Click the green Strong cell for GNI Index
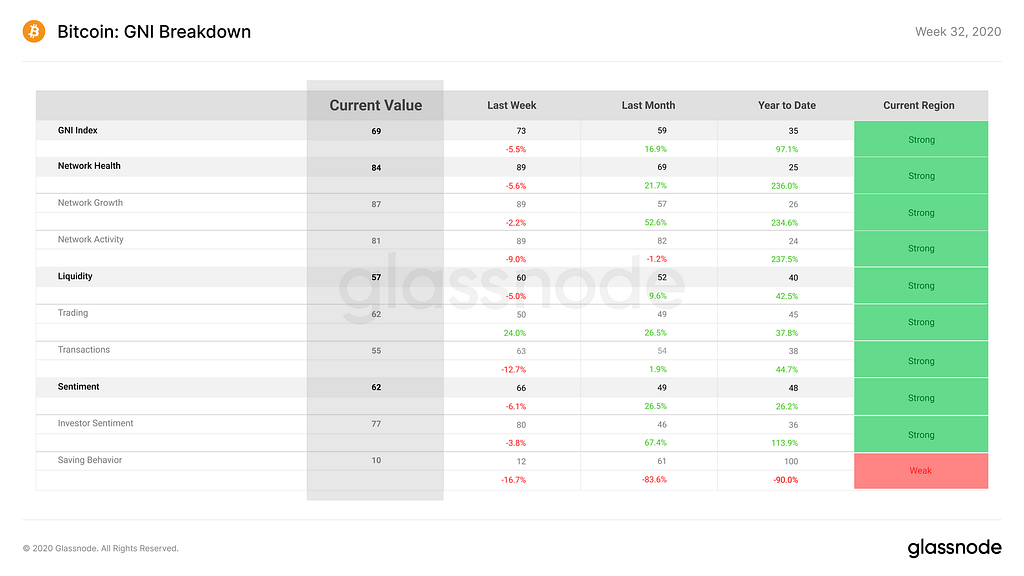This screenshot has height=576, width=1024. pyautogui.click(x=920, y=139)
